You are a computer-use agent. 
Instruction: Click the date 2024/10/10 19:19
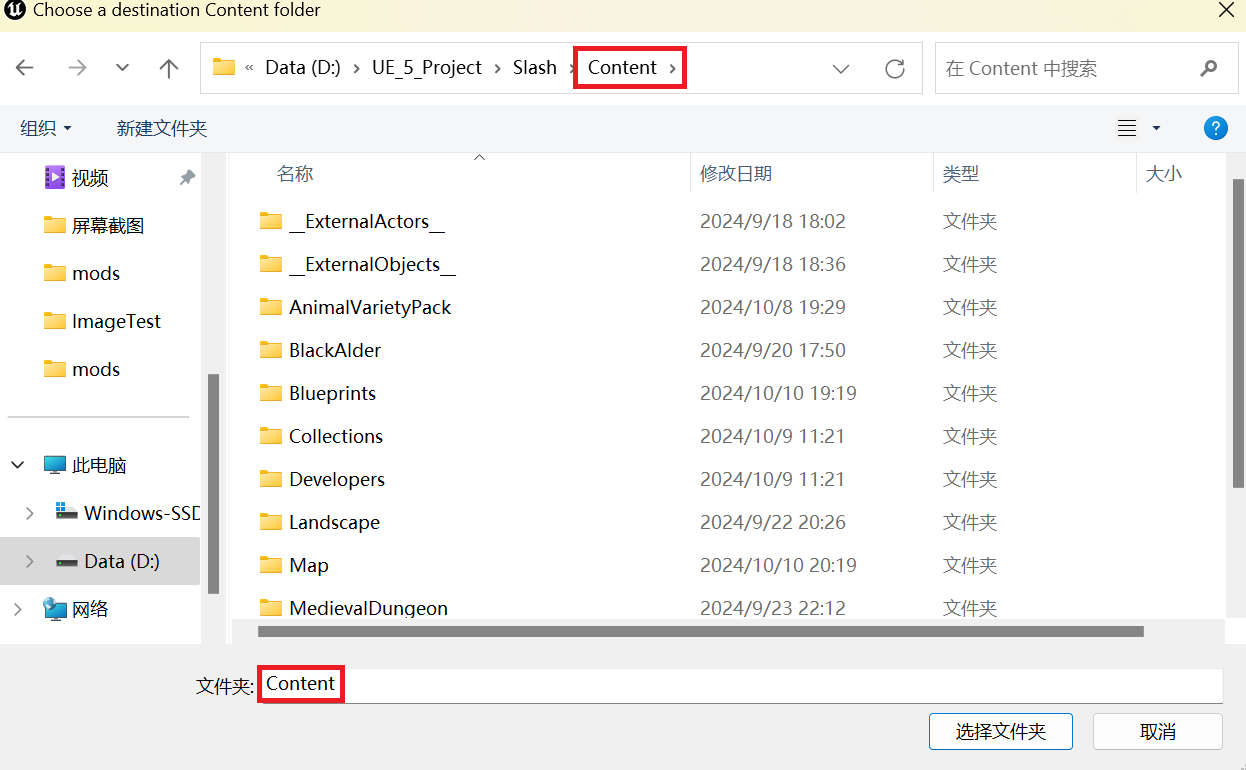click(778, 393)
